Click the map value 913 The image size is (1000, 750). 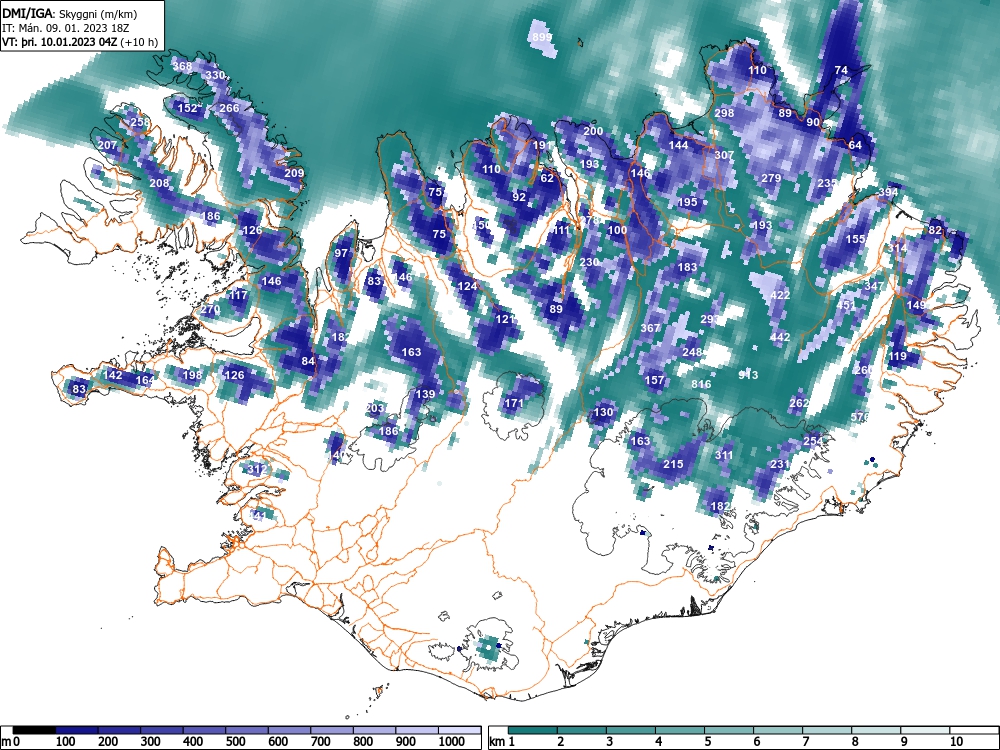(748, 374)
